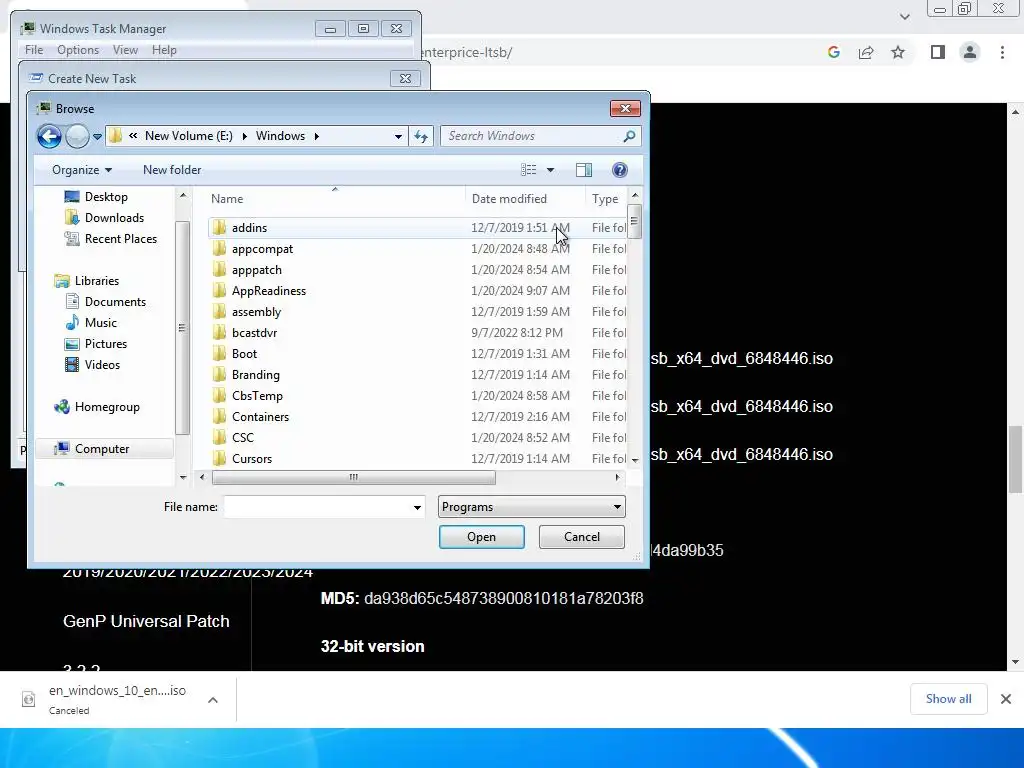Screen dimensions: 1024x768
Task: Click Show all downloads button
Action: [x=948, y=699]
